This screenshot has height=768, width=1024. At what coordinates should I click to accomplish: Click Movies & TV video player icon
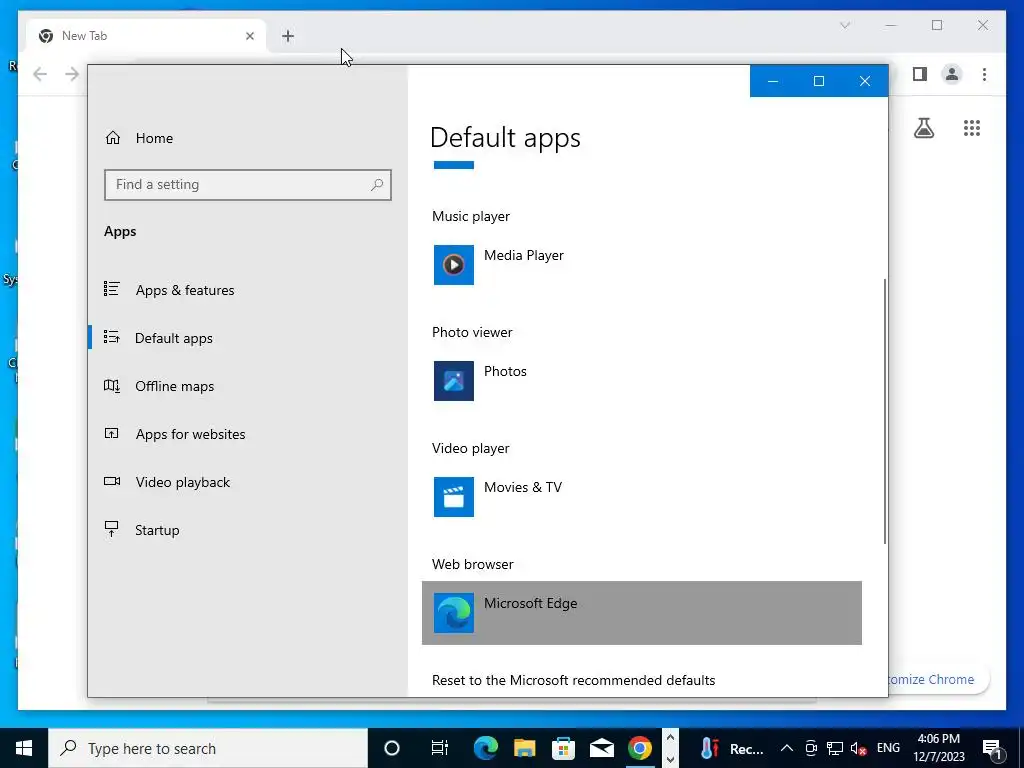tap(454, 497)
